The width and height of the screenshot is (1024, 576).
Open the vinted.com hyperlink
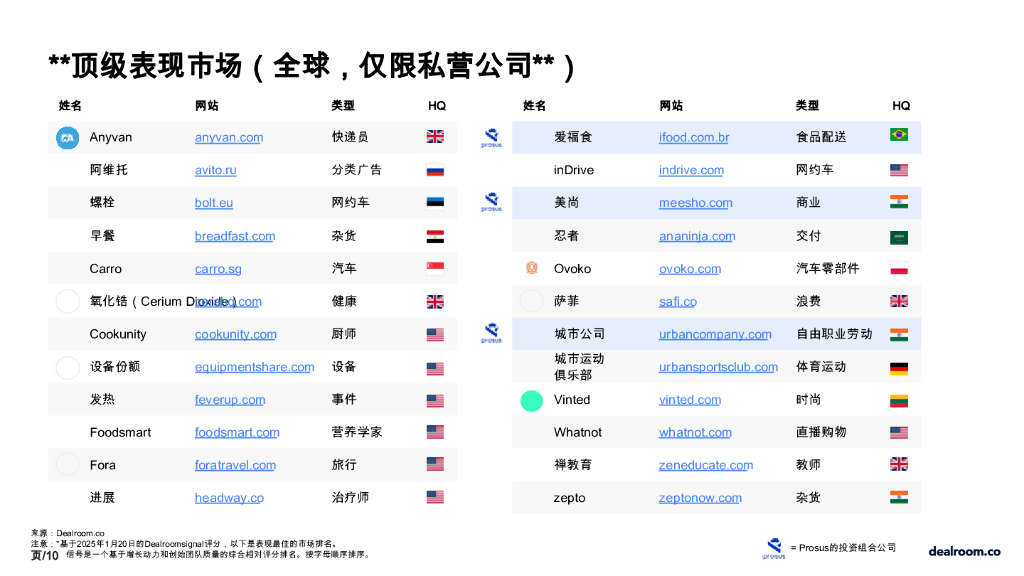(x=689, y=400)
